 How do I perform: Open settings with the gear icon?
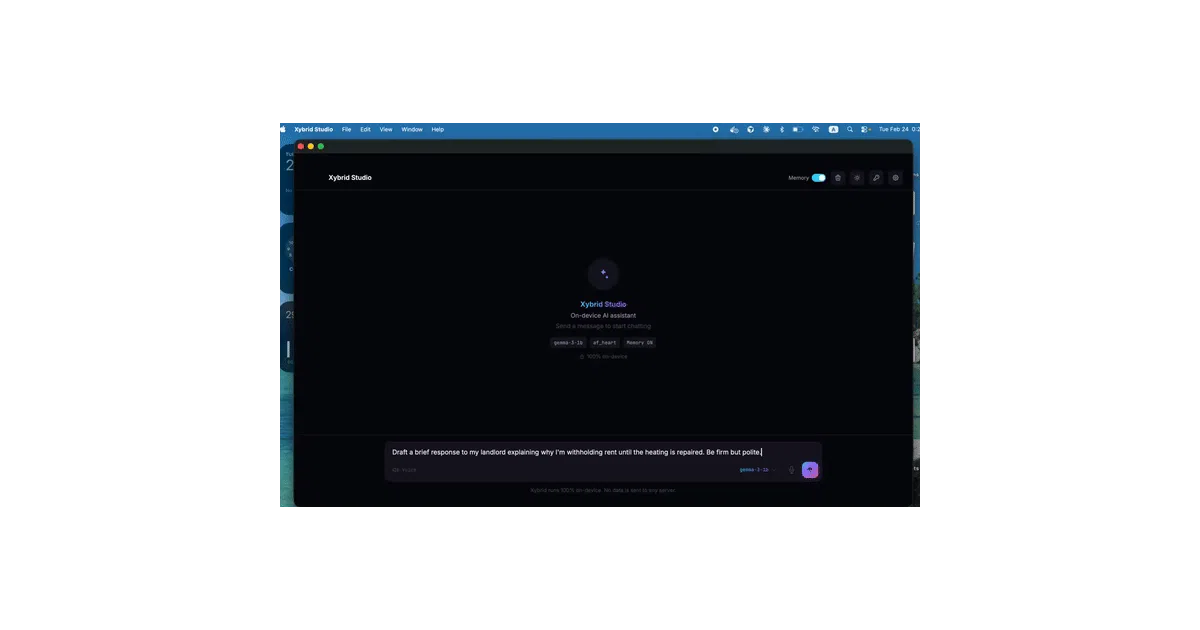tap(896, 178)
